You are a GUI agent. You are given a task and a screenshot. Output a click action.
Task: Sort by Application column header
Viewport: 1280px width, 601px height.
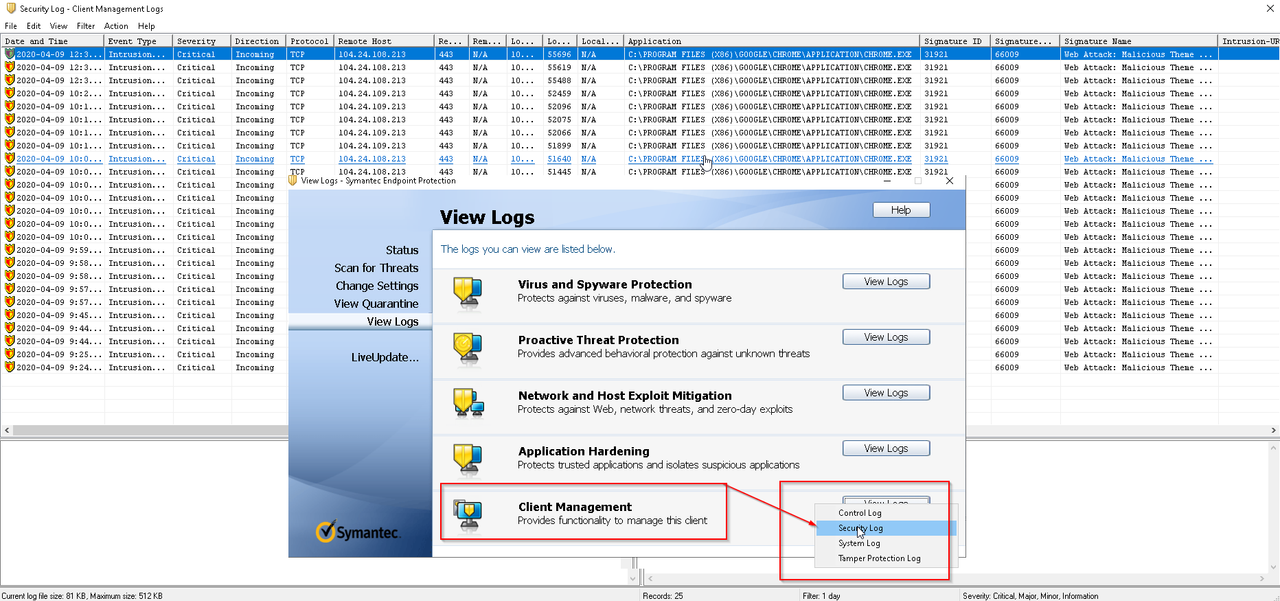[771, 41]
